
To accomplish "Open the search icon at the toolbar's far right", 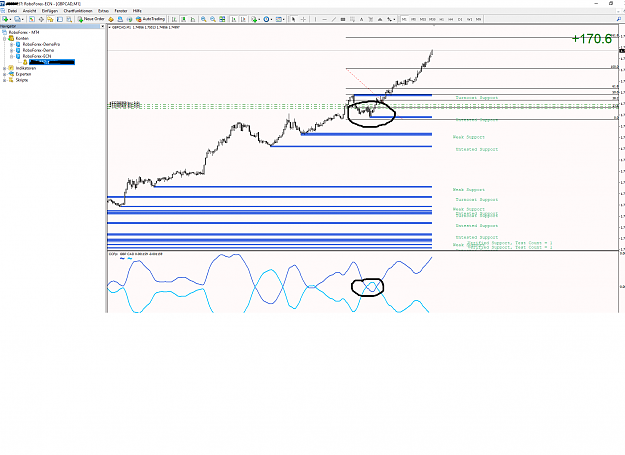I will (x=619, y=19).
